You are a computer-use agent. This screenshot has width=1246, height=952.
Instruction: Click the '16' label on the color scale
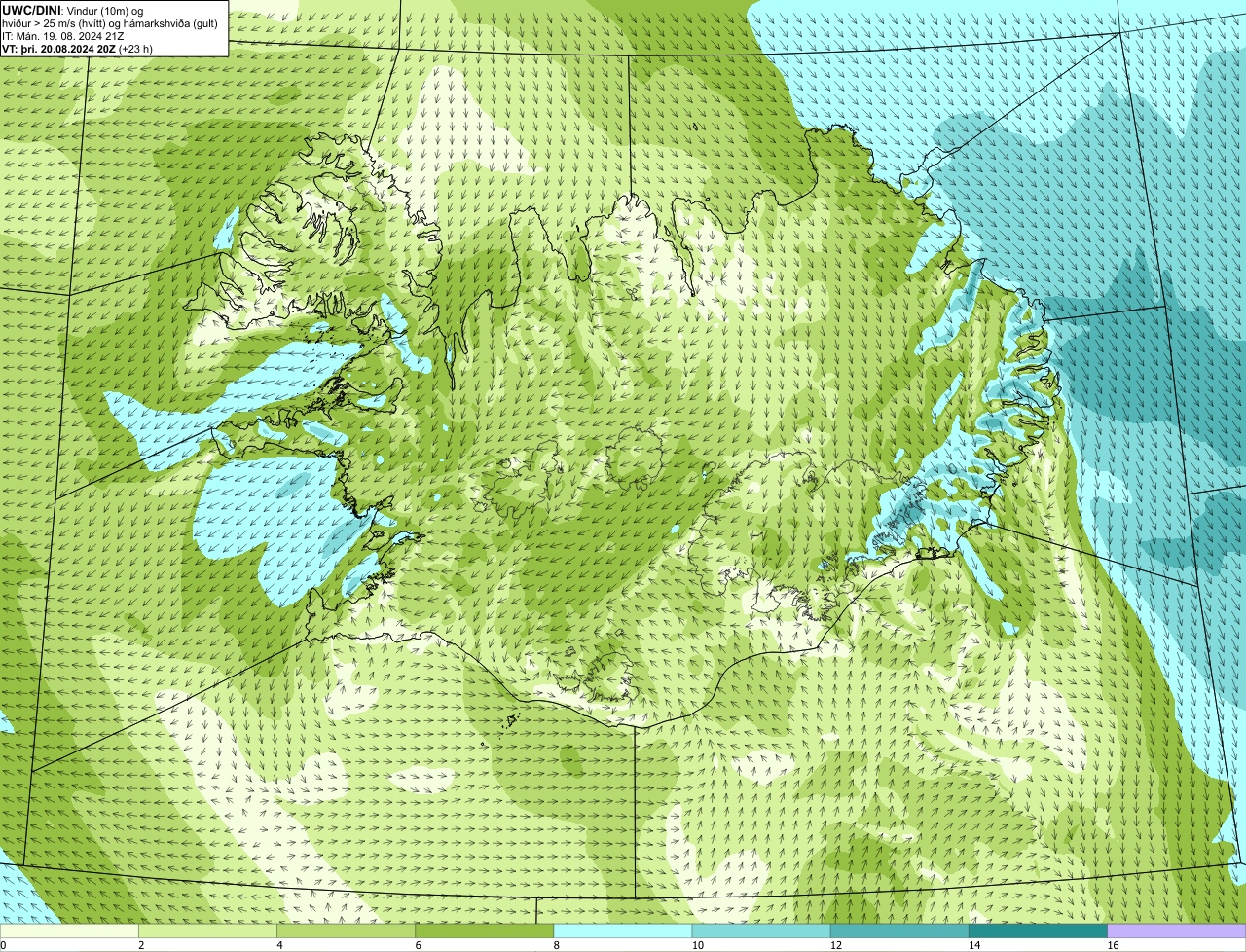click(1113, 945)
